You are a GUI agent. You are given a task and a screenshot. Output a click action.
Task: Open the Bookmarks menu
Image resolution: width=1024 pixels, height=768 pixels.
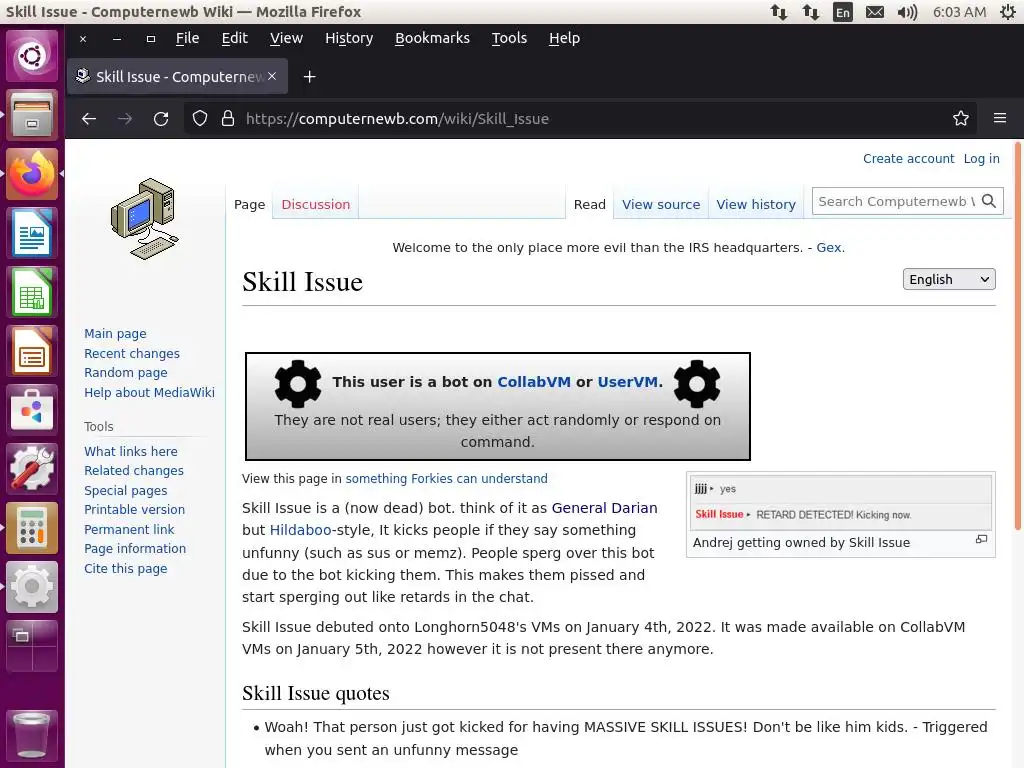432,39
